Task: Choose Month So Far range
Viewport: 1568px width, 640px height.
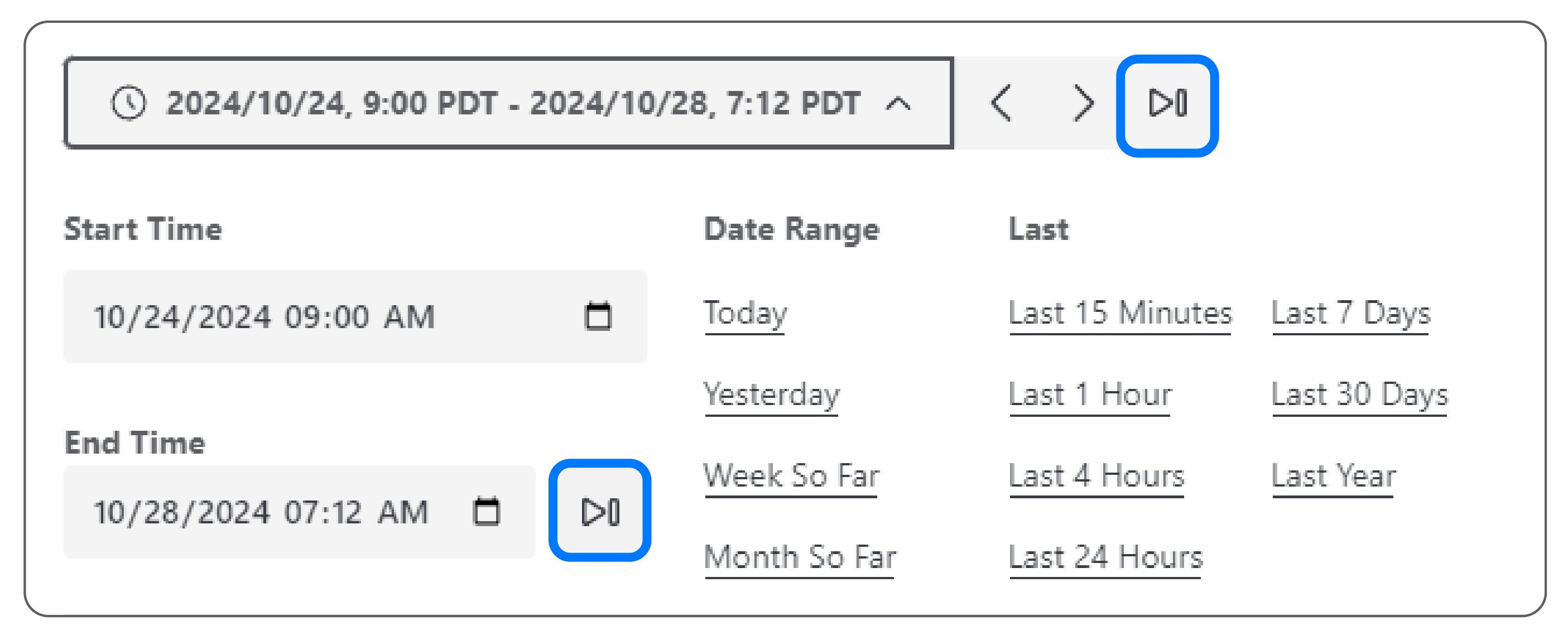Action: 800,558
